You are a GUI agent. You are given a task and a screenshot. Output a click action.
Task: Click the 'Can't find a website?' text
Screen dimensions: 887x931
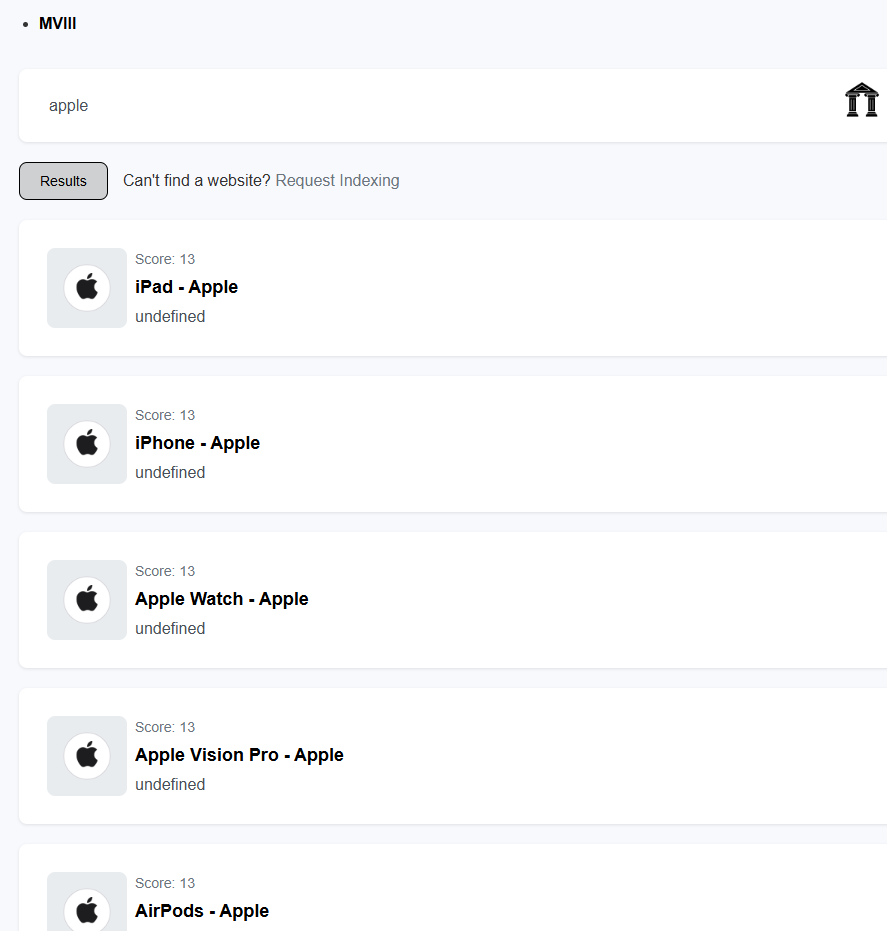point(197,180)
